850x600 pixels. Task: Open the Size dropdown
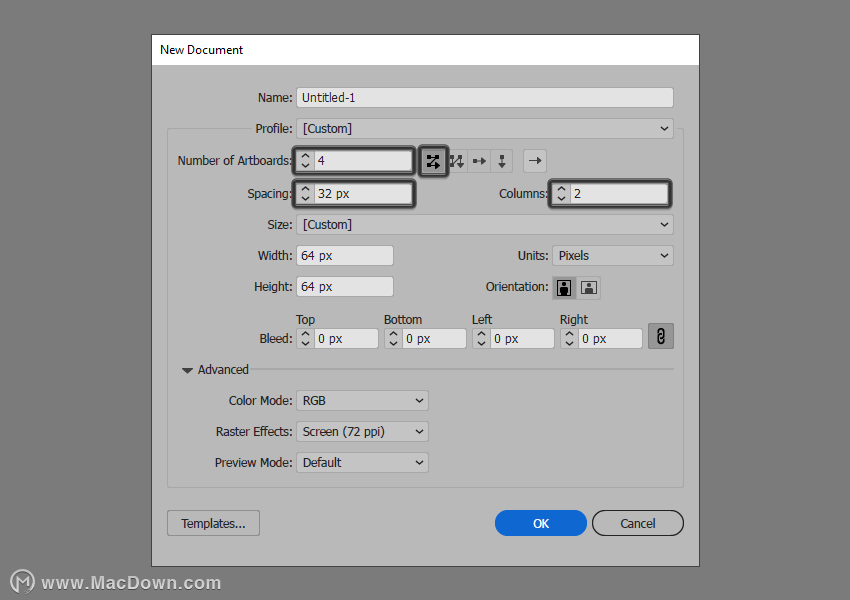pos(485,224)
